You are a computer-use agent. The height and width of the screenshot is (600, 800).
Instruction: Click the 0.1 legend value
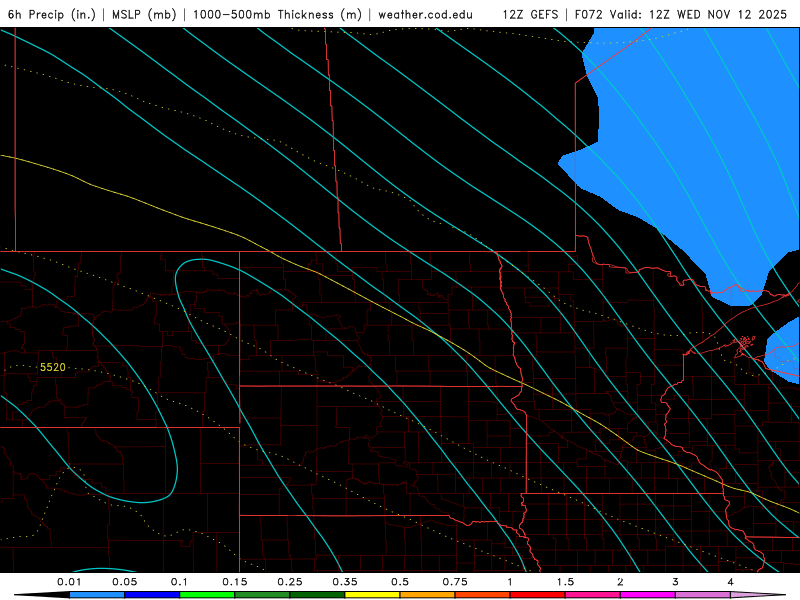coord(179,582)
